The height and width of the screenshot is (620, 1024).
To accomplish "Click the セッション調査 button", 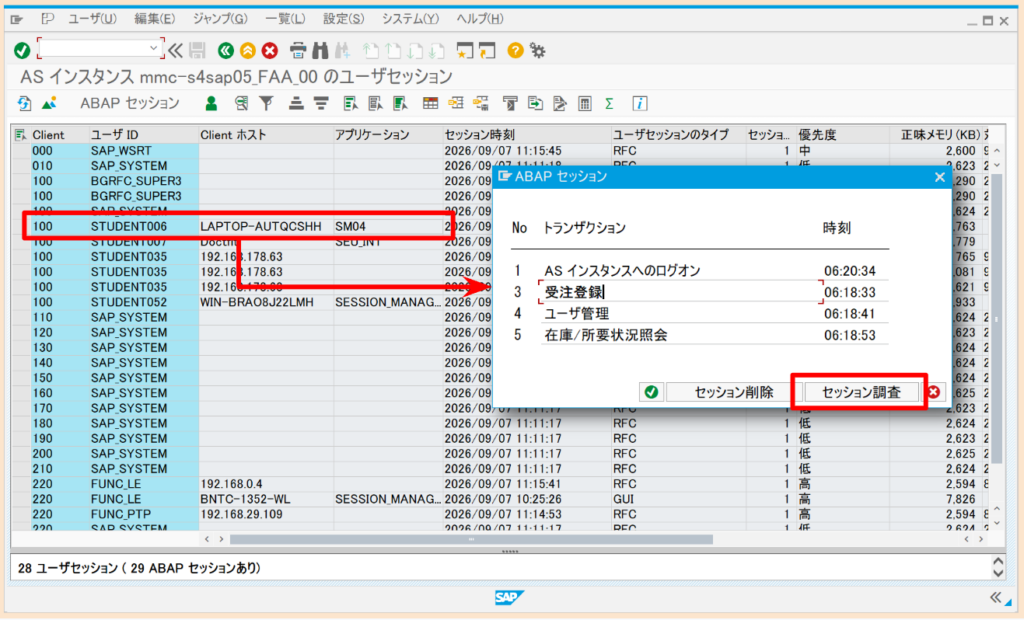I will click(861, 392).
